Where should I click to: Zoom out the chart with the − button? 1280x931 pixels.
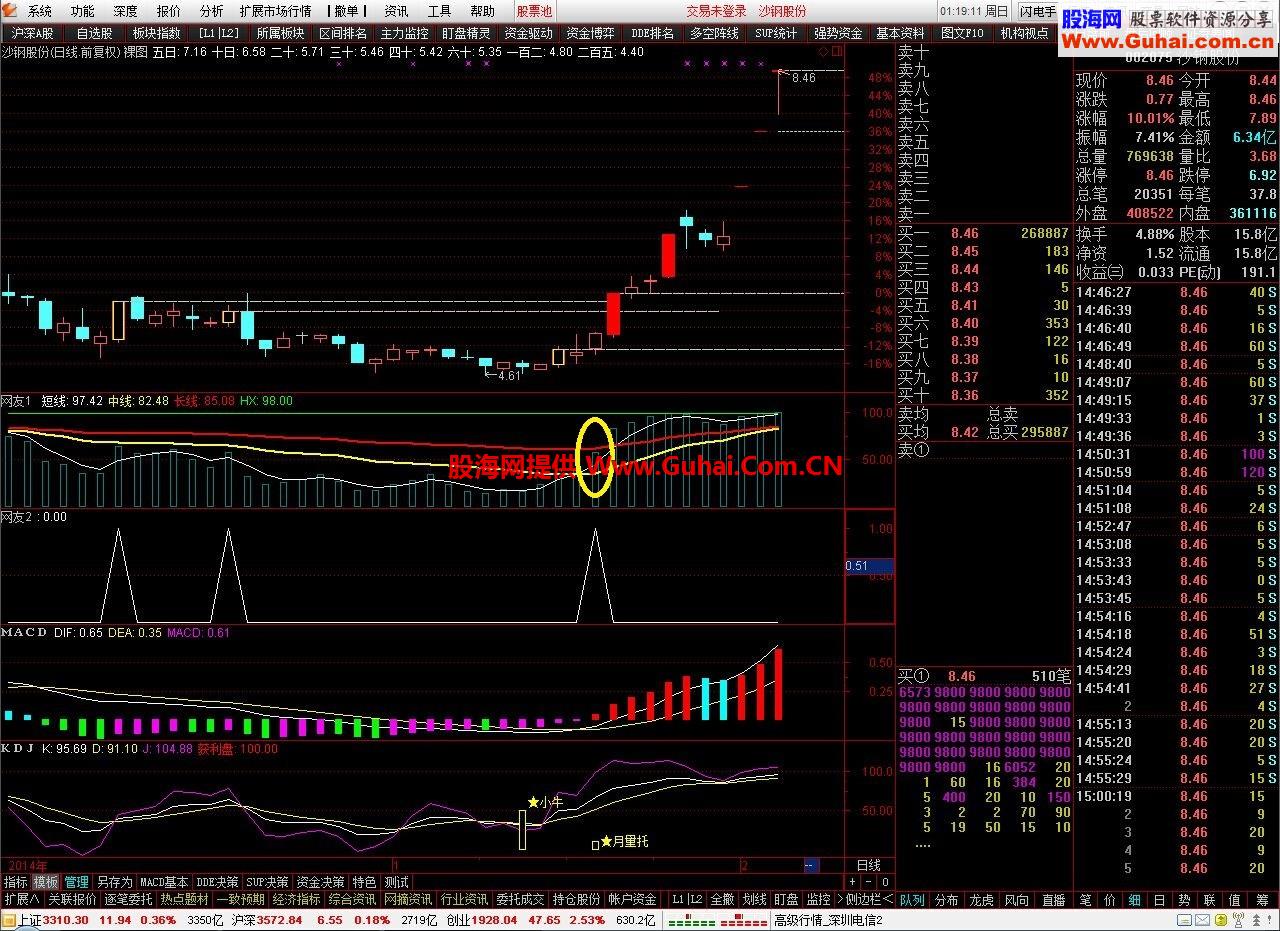pos(868,882)
